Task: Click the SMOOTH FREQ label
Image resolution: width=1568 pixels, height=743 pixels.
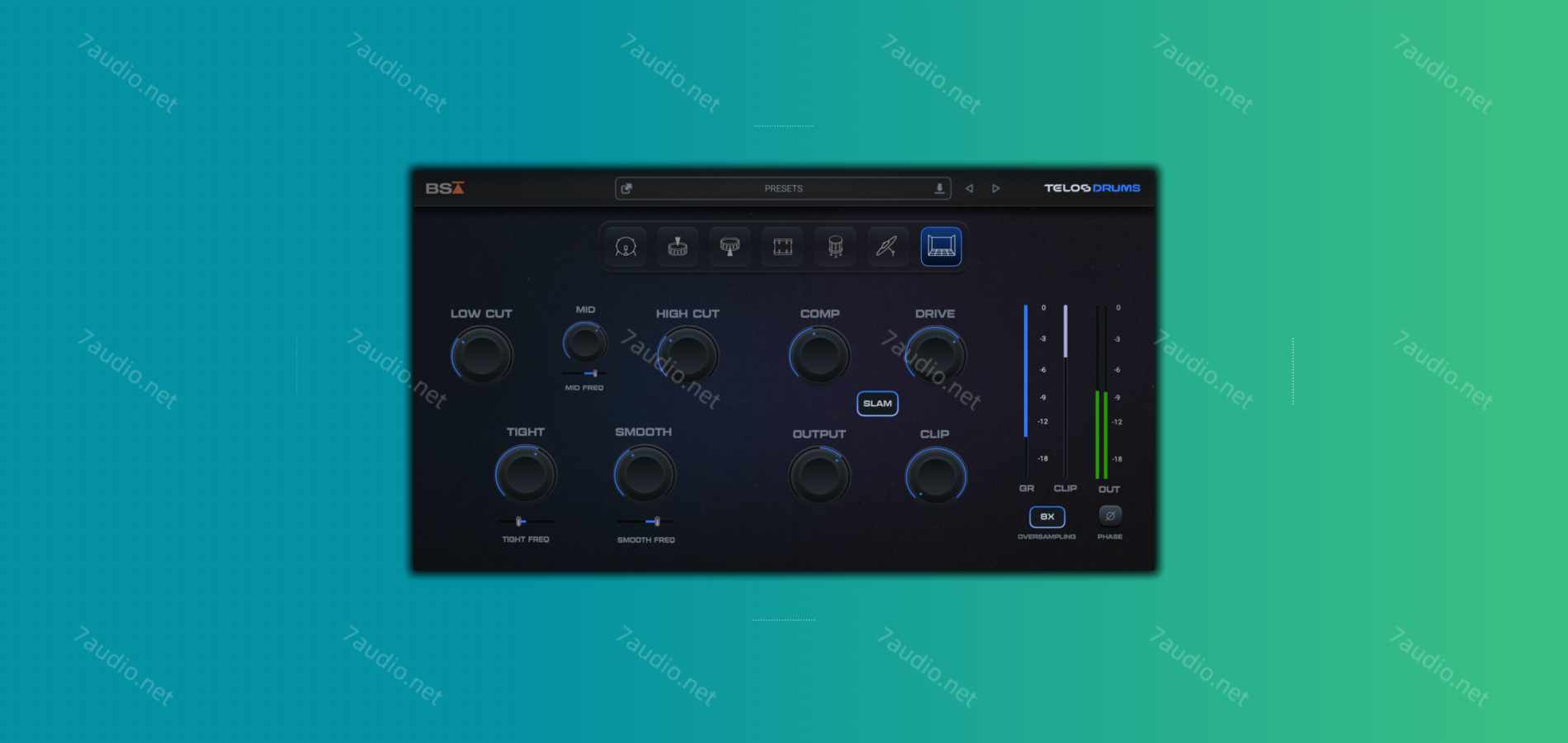Action: [x=646, y=540]
